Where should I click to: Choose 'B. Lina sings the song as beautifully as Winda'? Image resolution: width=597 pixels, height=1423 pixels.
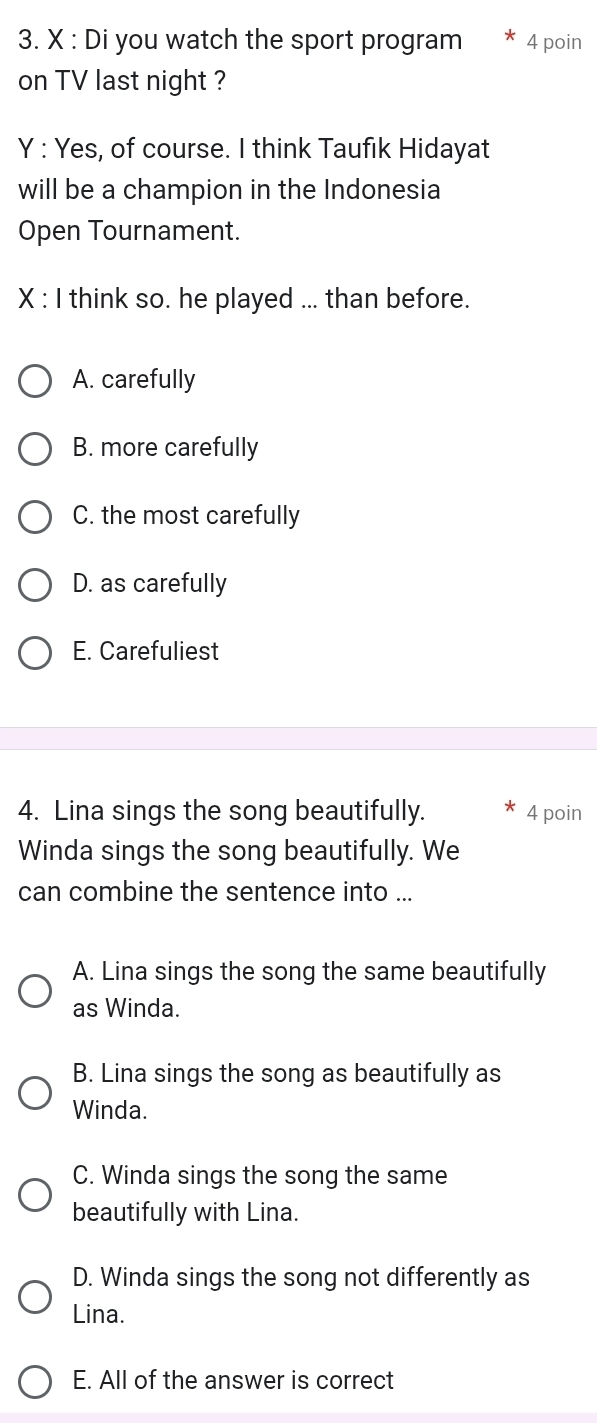click(x=36, y=1092)
